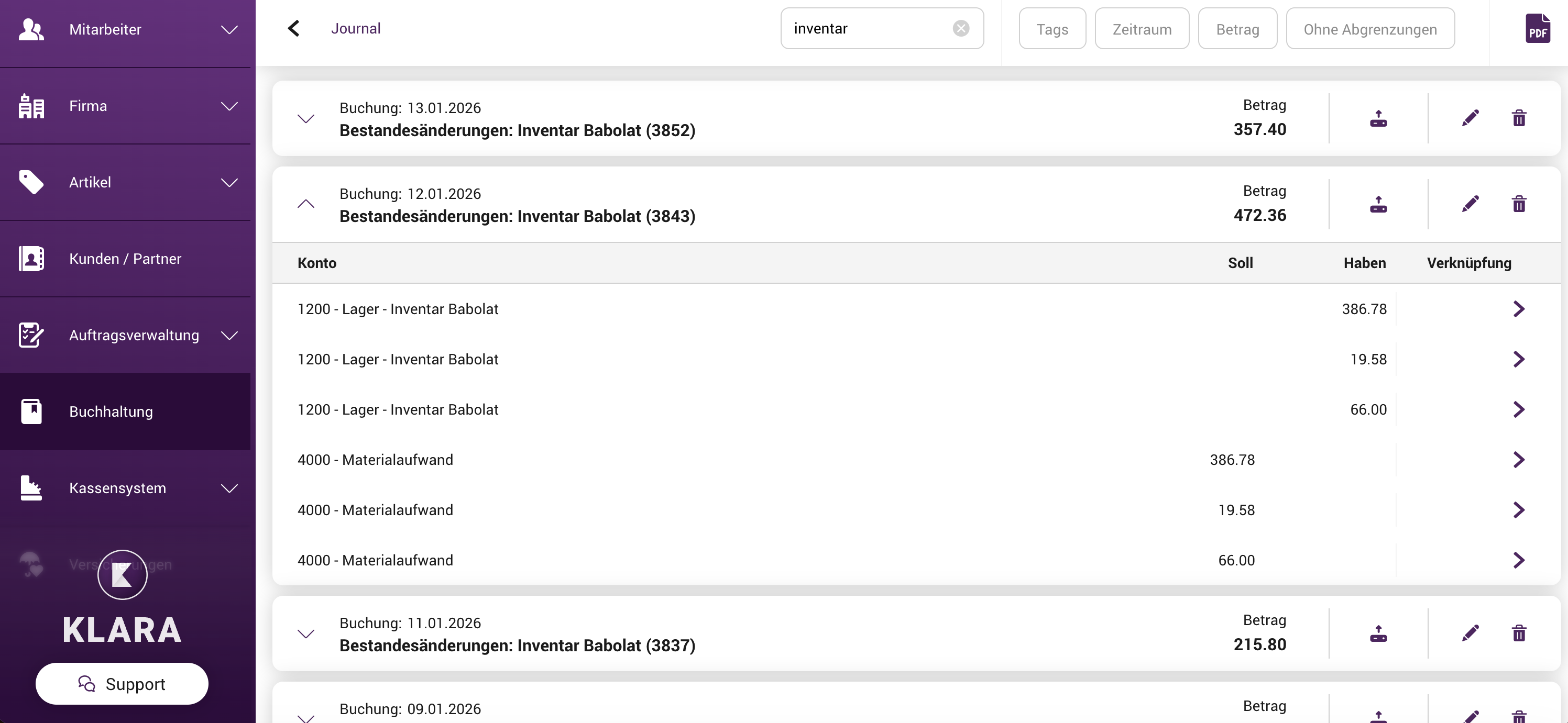Viewport: 1568px width, 723px height.
Task: Click the amount 472.36
Action: 1259,215
